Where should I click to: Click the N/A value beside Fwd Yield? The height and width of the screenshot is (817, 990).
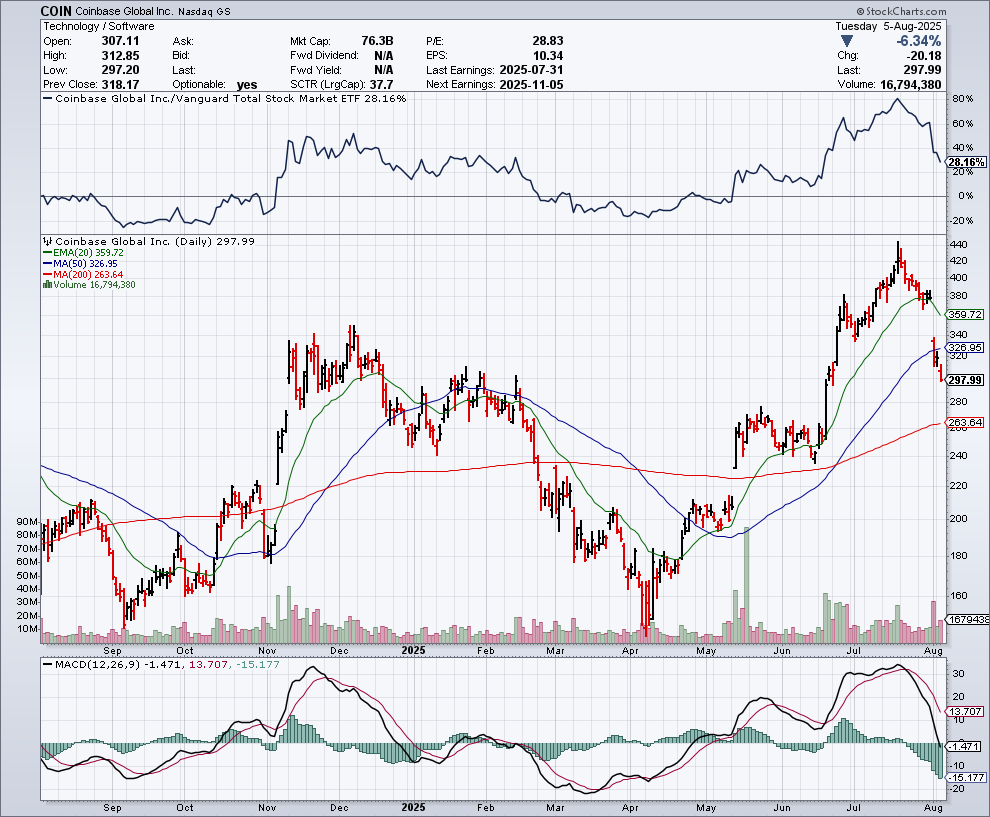[x=383, y=70]
